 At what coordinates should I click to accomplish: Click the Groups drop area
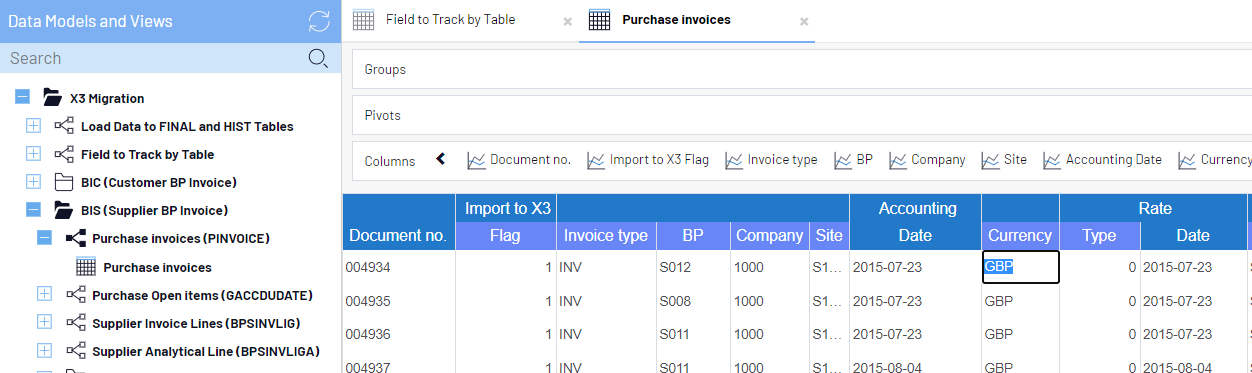point(802,69)
